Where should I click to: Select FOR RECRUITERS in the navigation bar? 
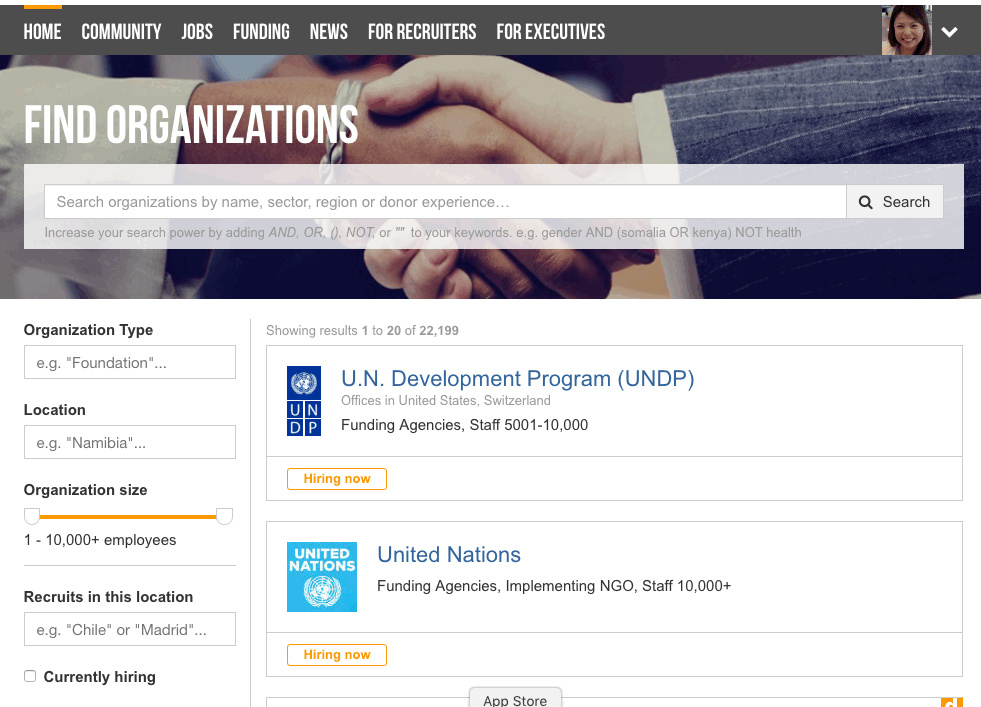422,32
